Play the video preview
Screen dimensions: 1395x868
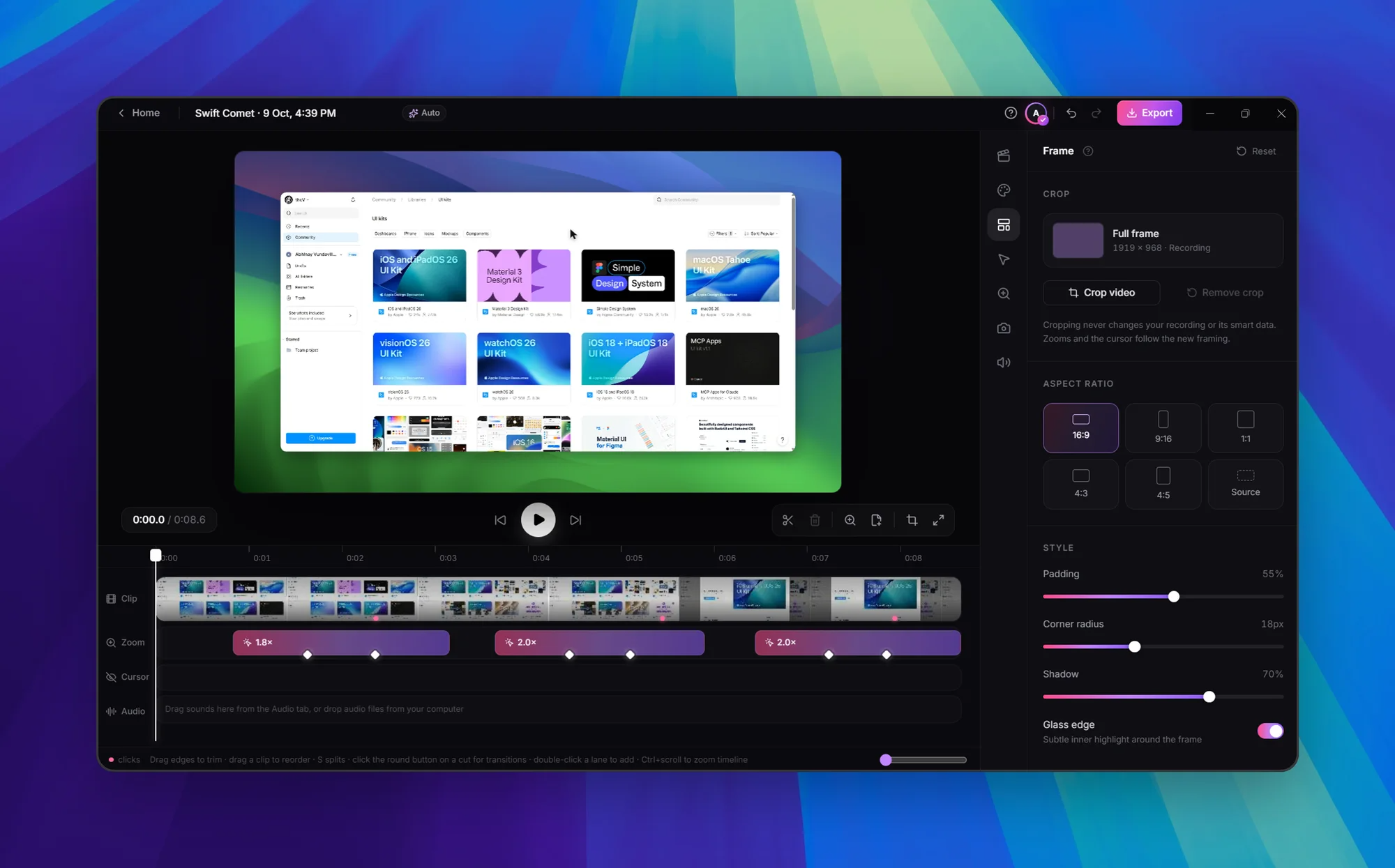pyautogui.click(x=538, y=520)
